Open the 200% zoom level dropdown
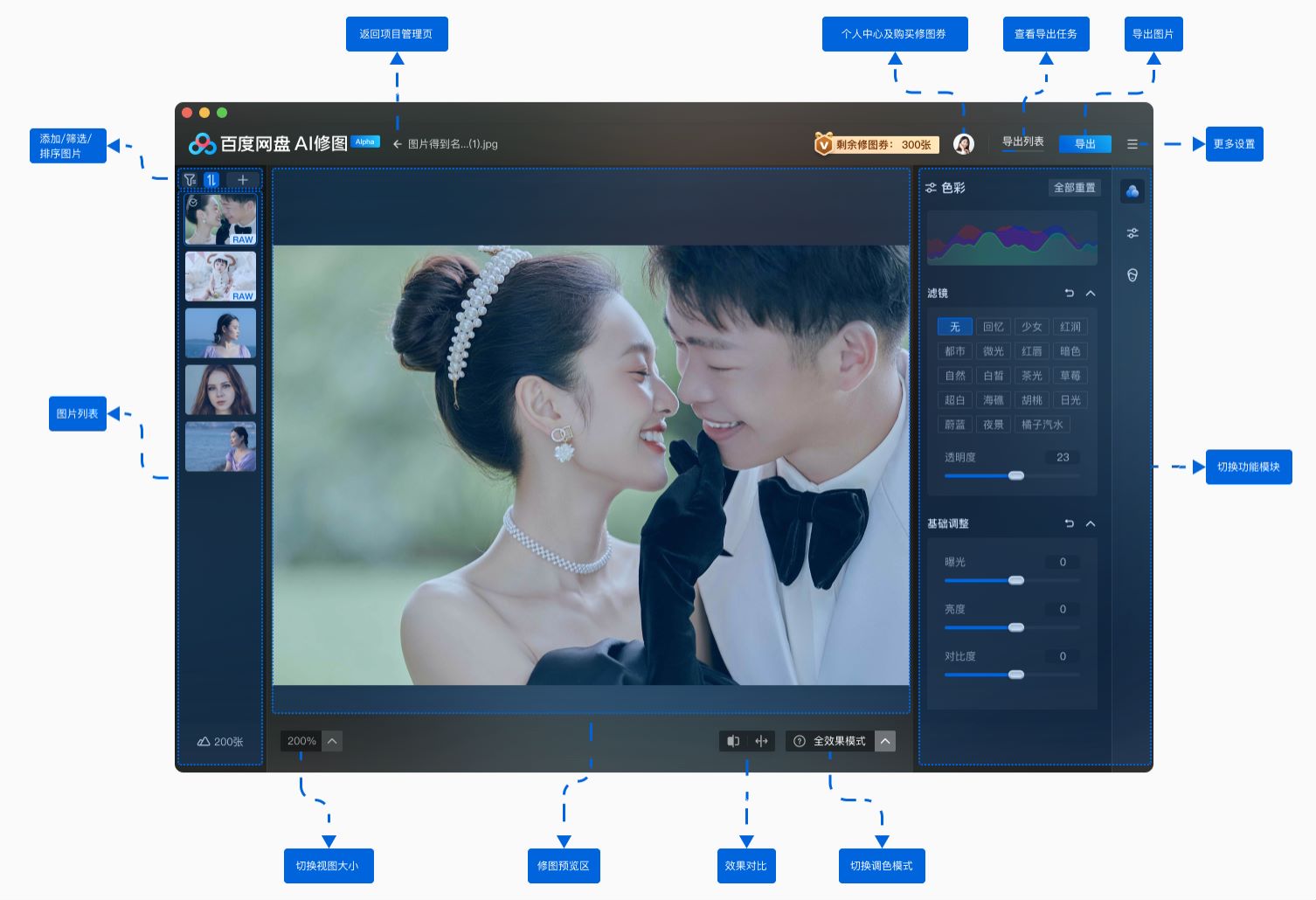Viewport: 1316px width, 900px height. pos(332,741)
